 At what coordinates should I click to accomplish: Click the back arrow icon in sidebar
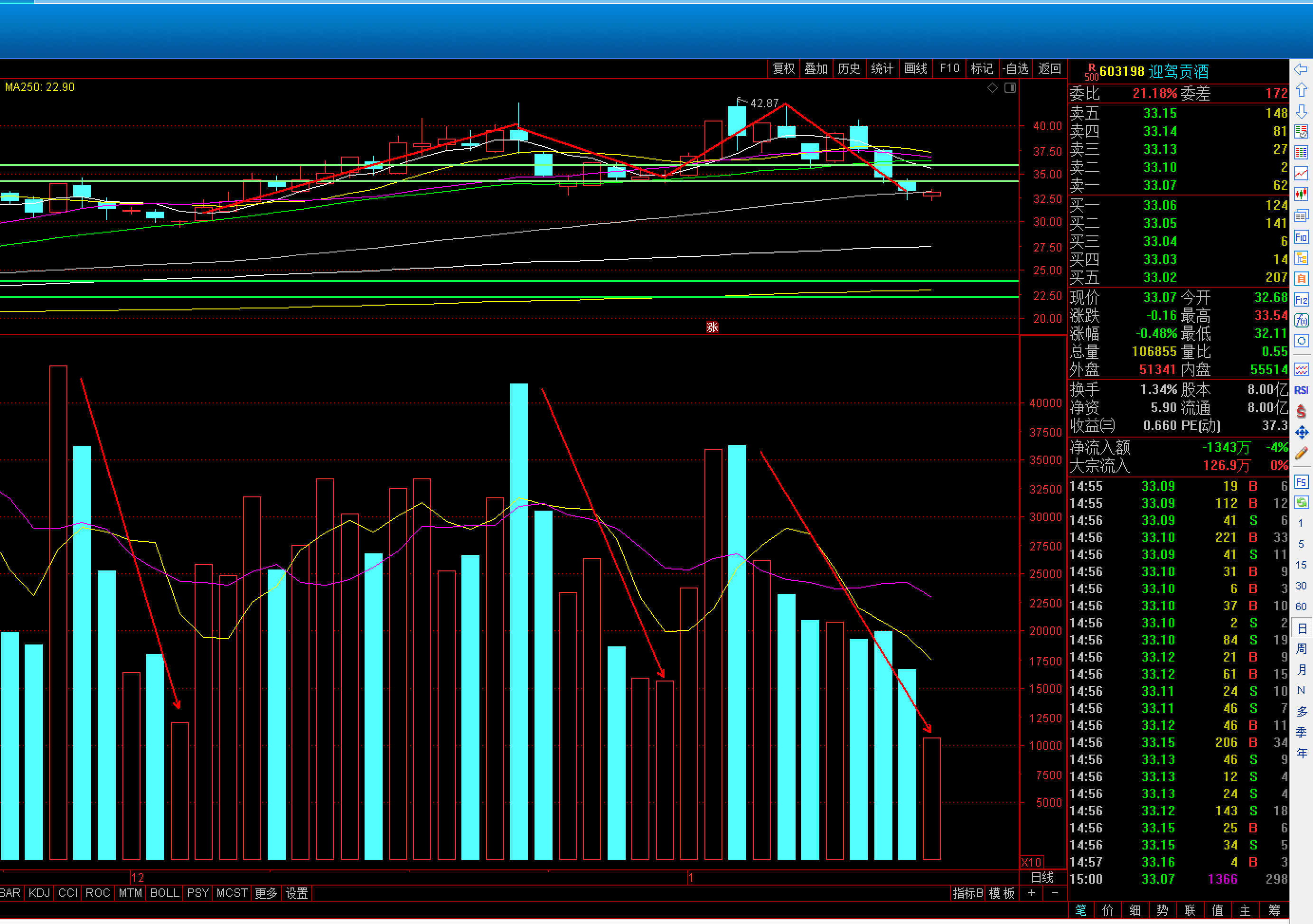pos(1301,69)
